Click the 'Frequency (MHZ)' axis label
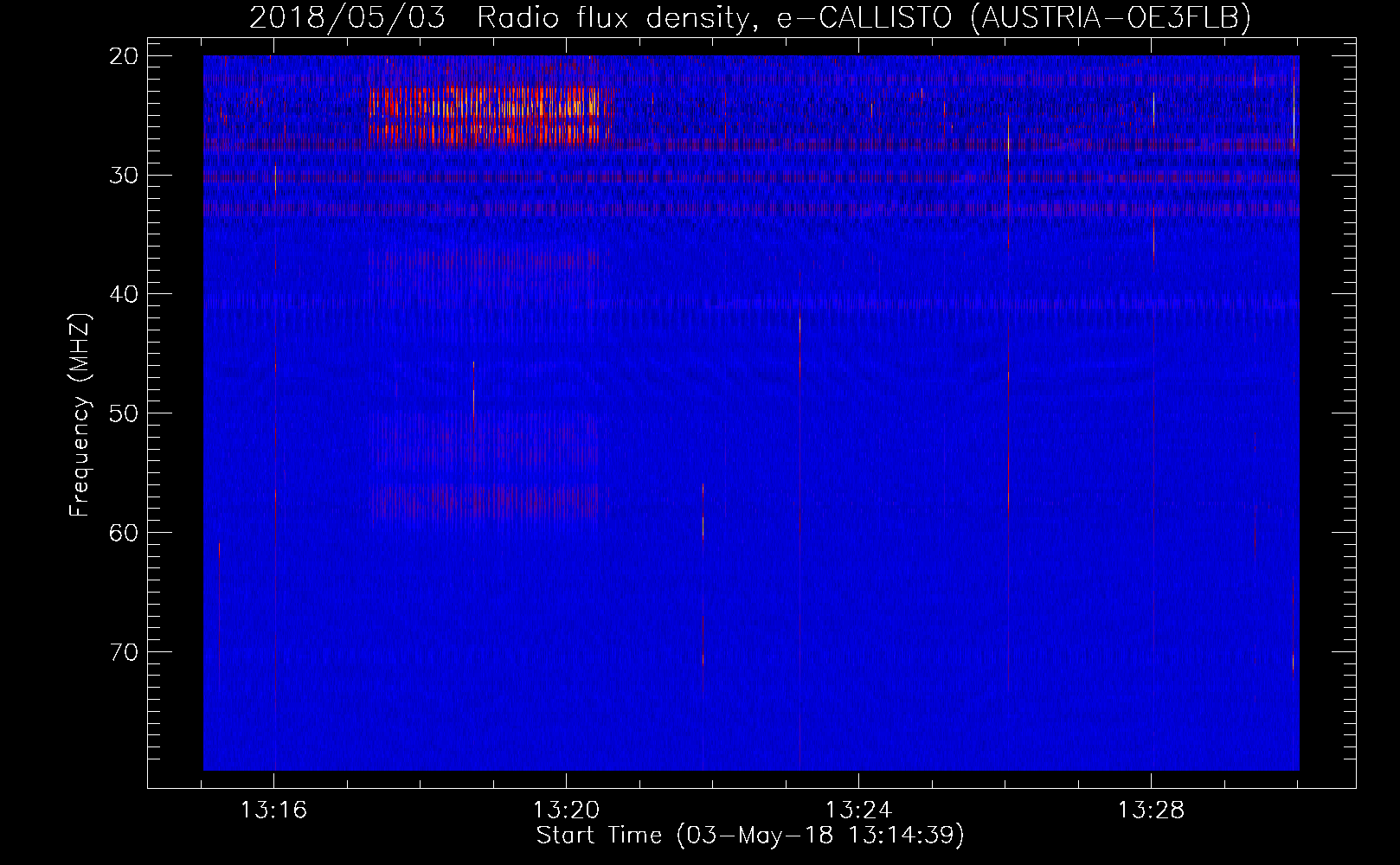The width and height of the screenshot is (1400, 865). [80, 415]
